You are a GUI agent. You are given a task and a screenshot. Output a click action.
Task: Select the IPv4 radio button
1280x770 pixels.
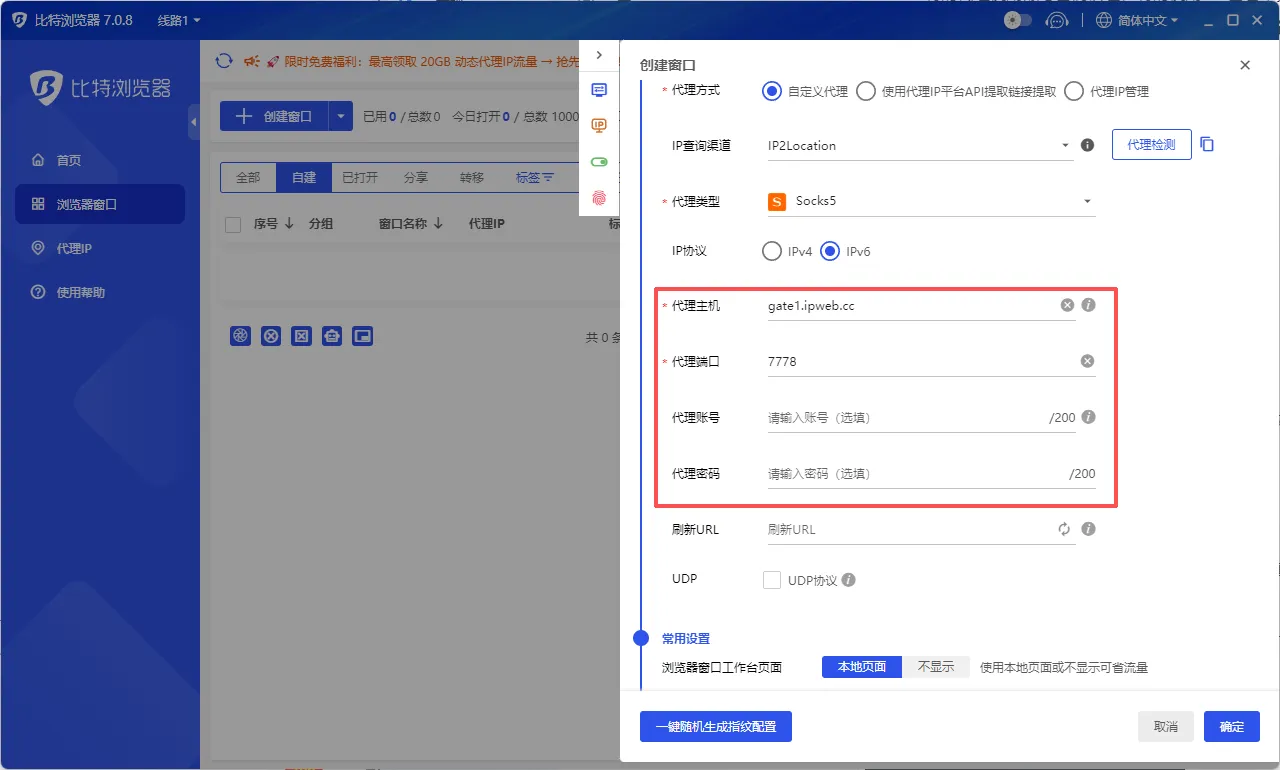(771, 251)
